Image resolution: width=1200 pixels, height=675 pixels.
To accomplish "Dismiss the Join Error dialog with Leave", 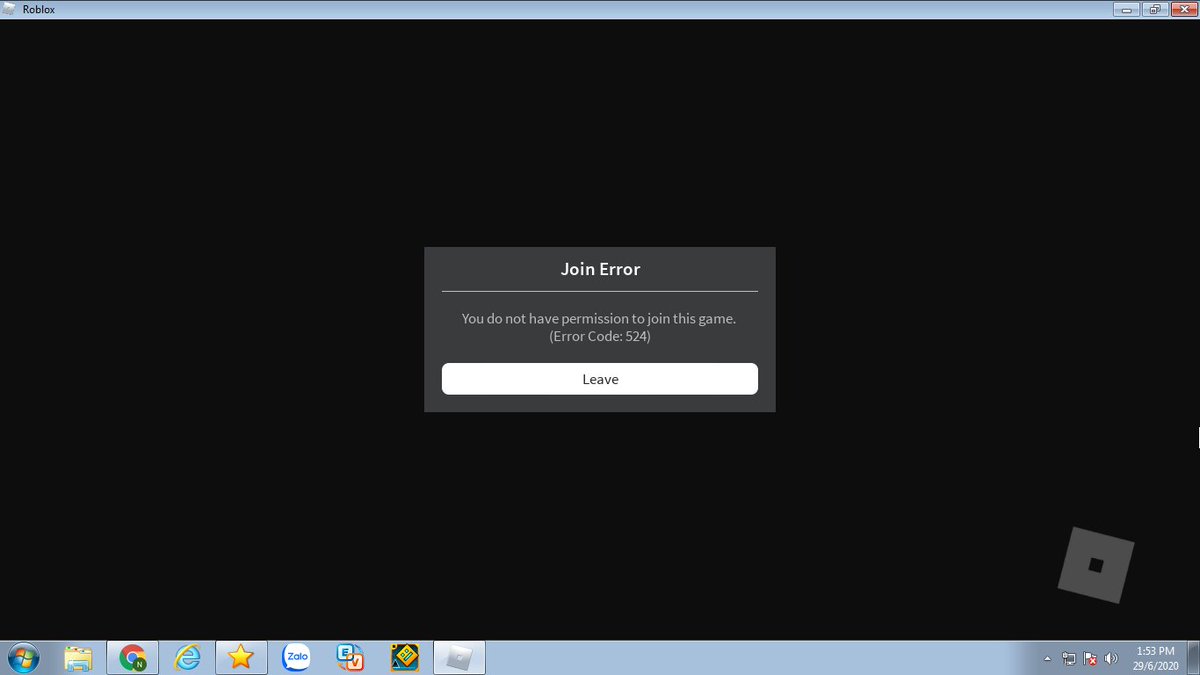I will [x=600, y=379].
